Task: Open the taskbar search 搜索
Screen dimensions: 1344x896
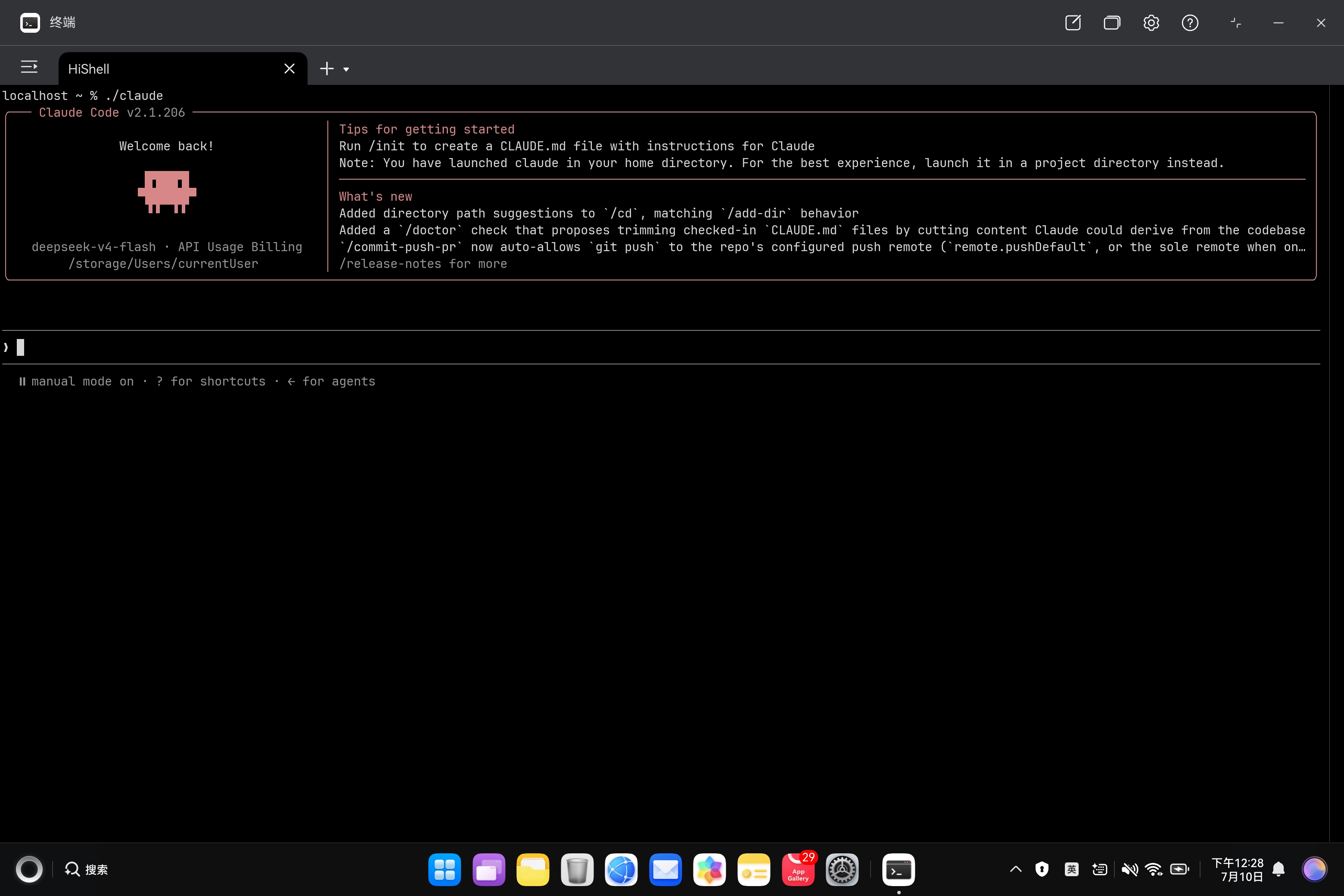Action: (86, 870)
